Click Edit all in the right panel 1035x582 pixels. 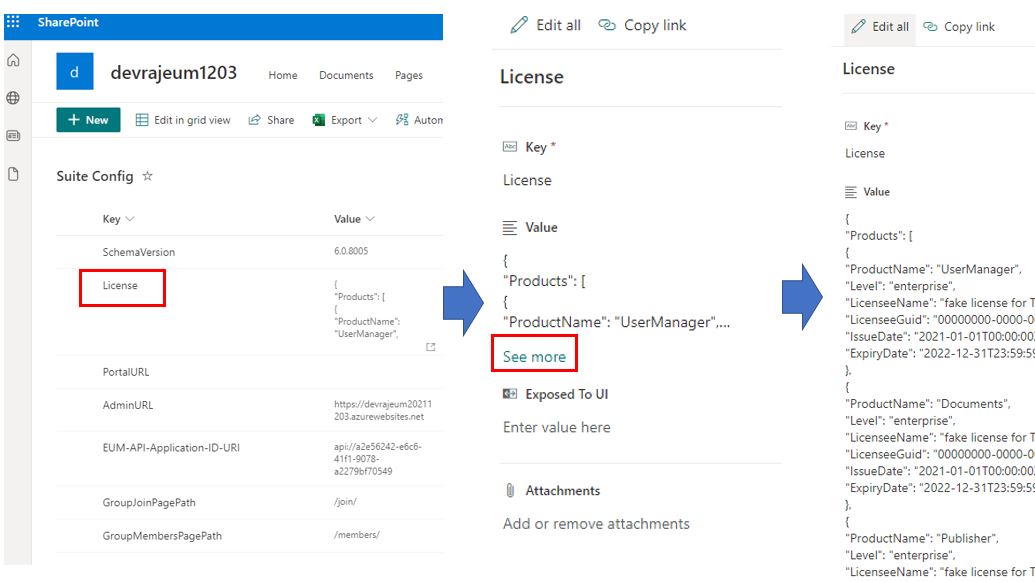(x=880, y=27)
